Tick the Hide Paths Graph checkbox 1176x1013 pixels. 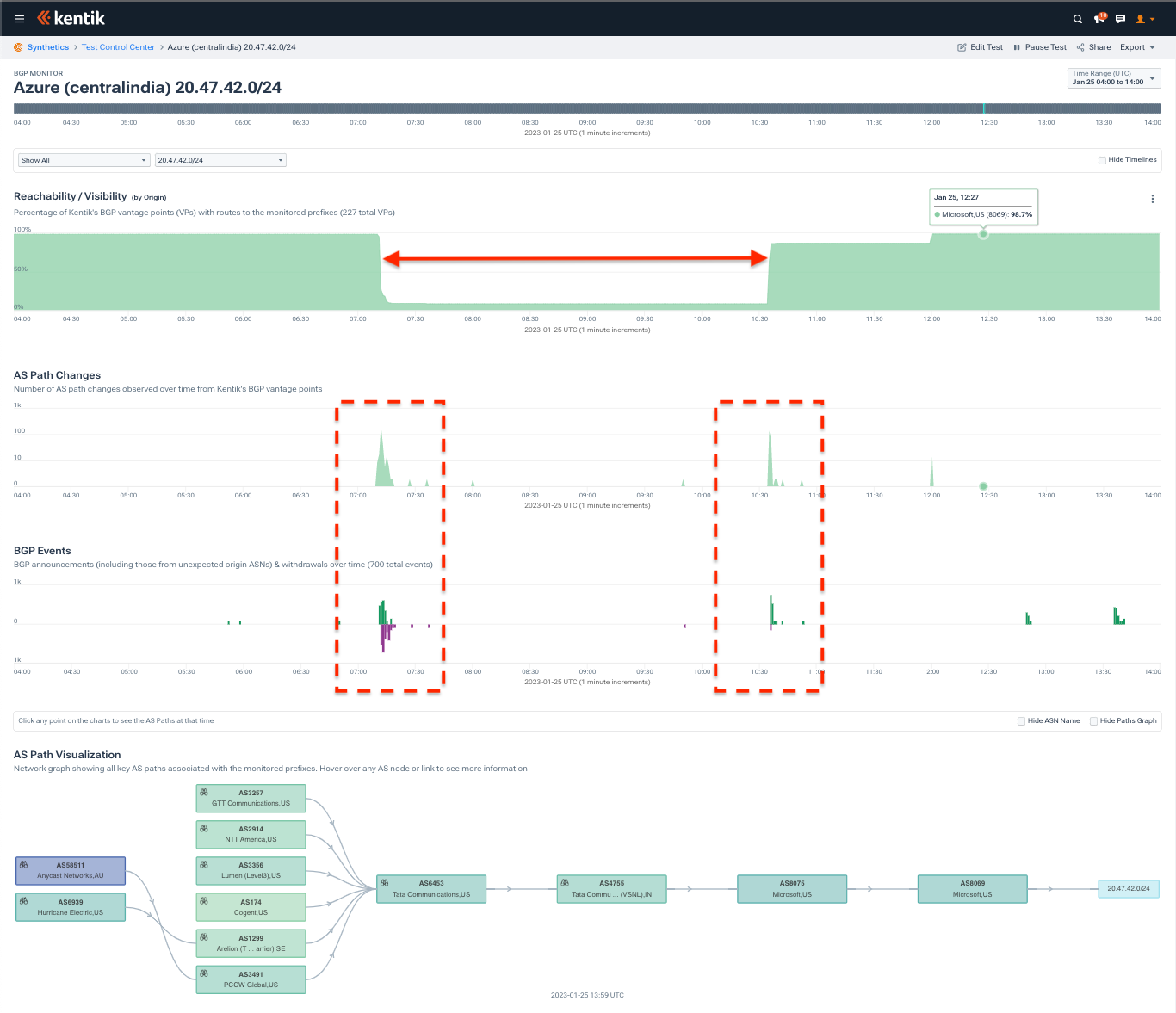[1094, 721]
